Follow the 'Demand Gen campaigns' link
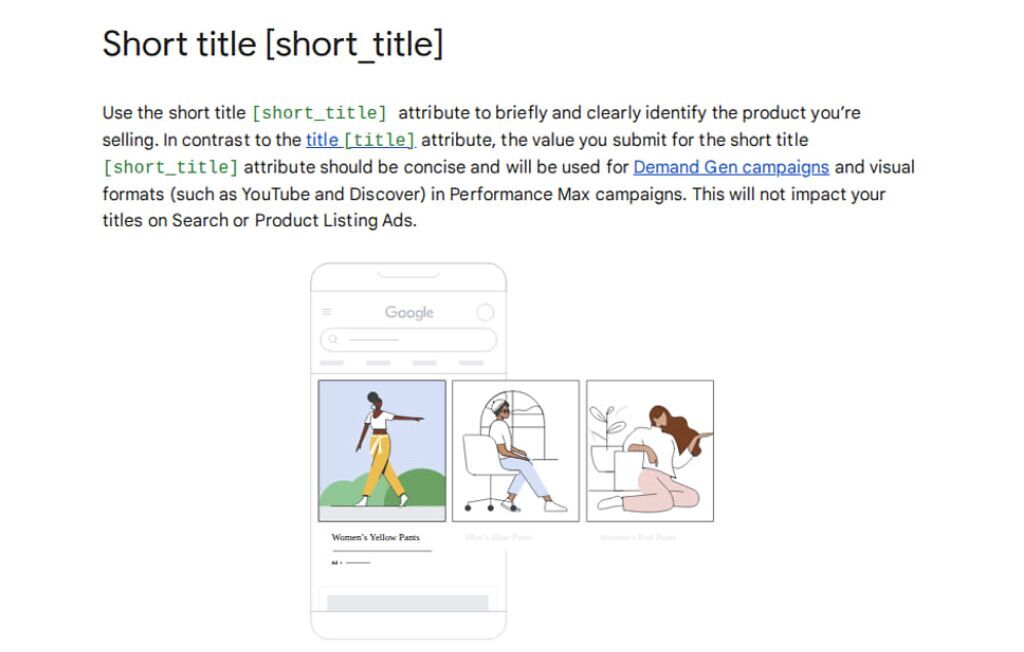Image resolution: width=1024 pixels, height=652 pixels. click(731, 167)
